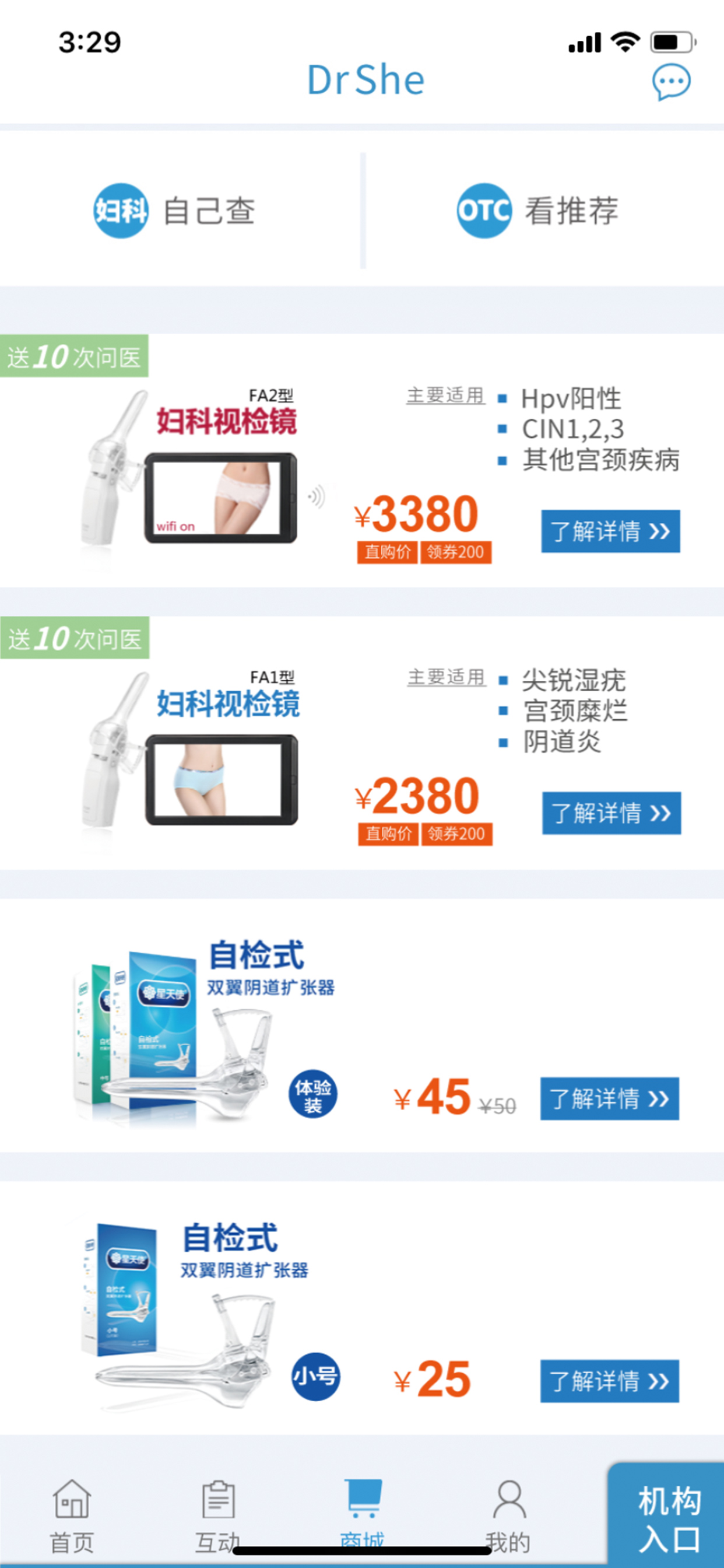Claim the 领券200 coupon on FA2型
Screen dimensions: 724x1568
(x=456, y=552)
